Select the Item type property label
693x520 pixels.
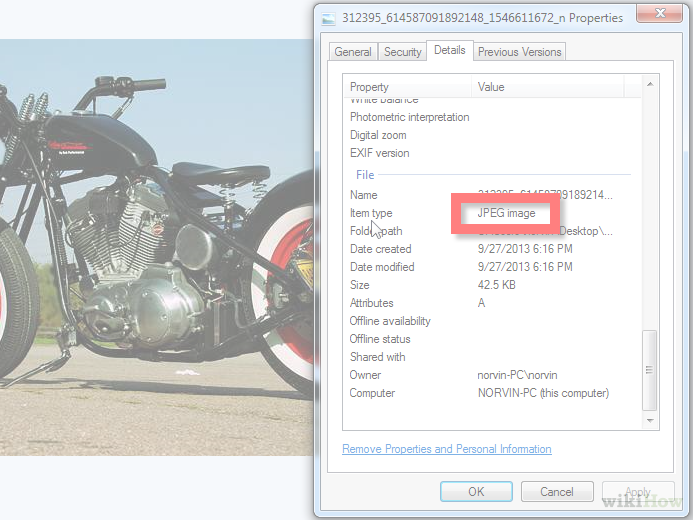click(x=371, y=213)
